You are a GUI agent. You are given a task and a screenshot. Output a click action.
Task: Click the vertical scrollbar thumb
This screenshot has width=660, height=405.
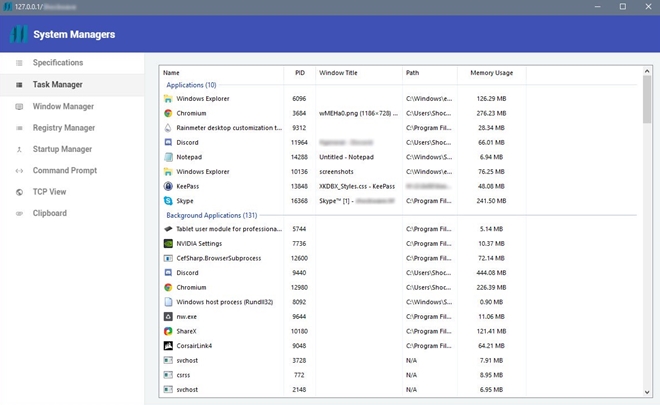point(647,100)
